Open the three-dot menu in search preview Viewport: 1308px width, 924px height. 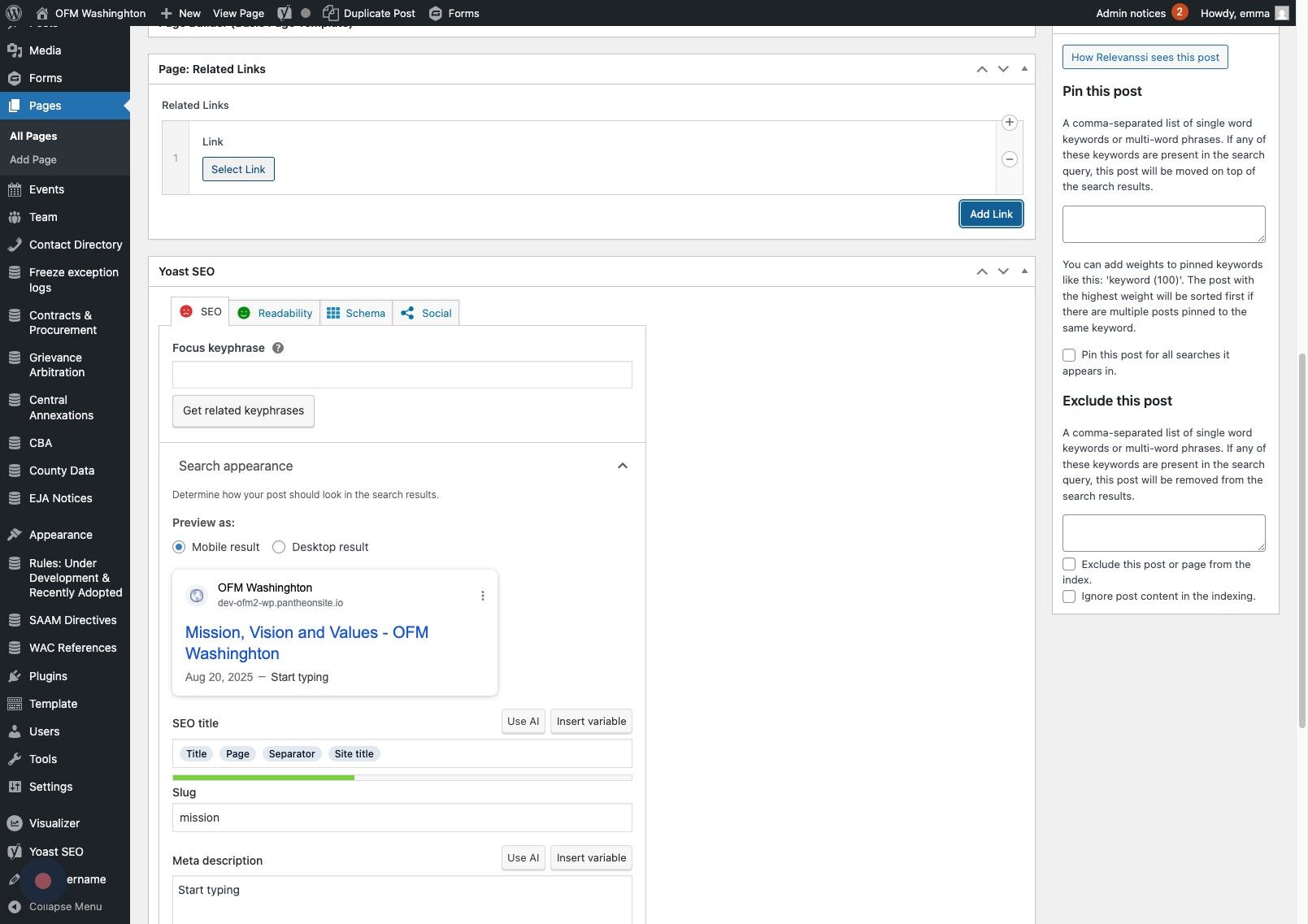483,596
